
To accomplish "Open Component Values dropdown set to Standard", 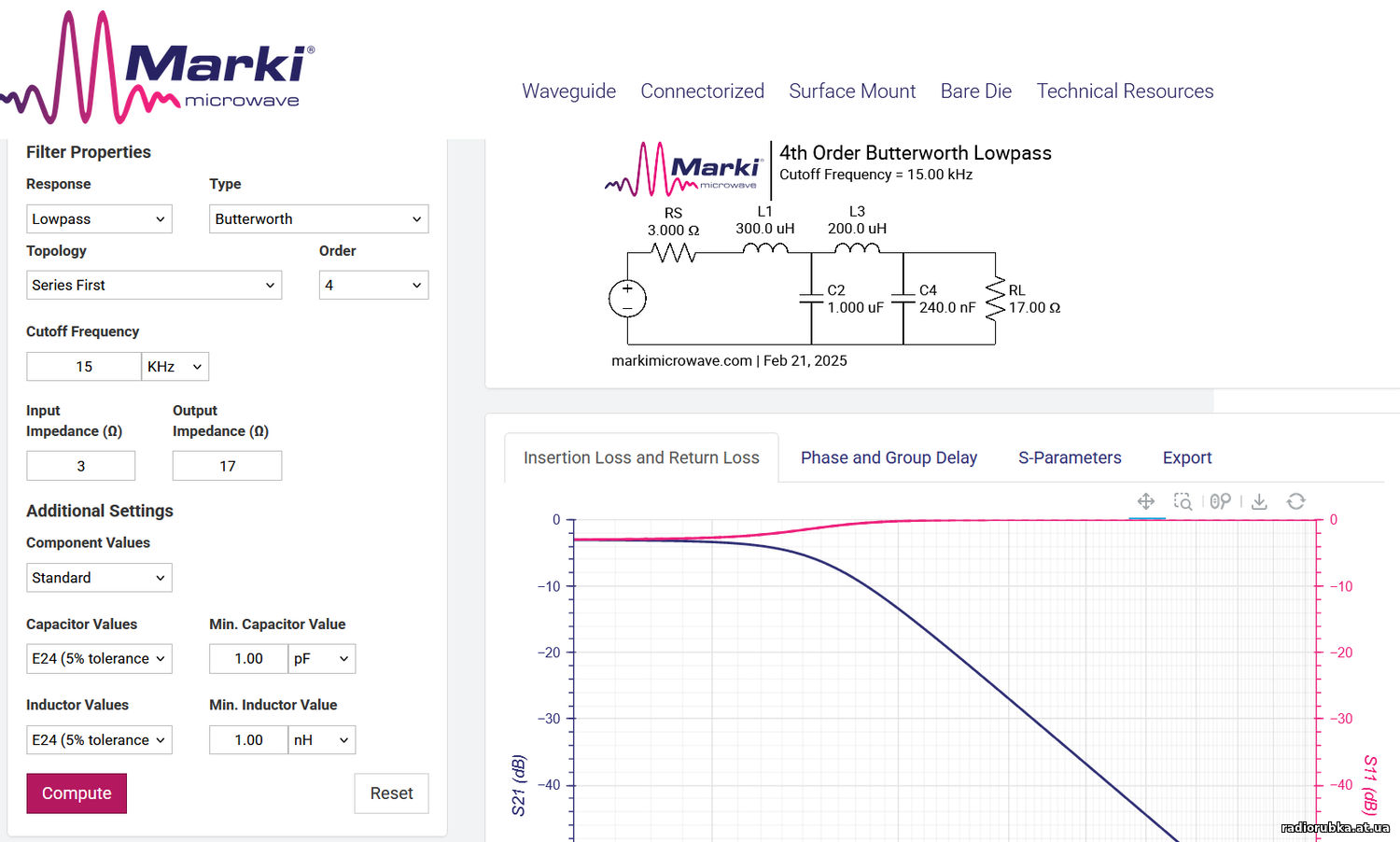I will click(99, 578).
